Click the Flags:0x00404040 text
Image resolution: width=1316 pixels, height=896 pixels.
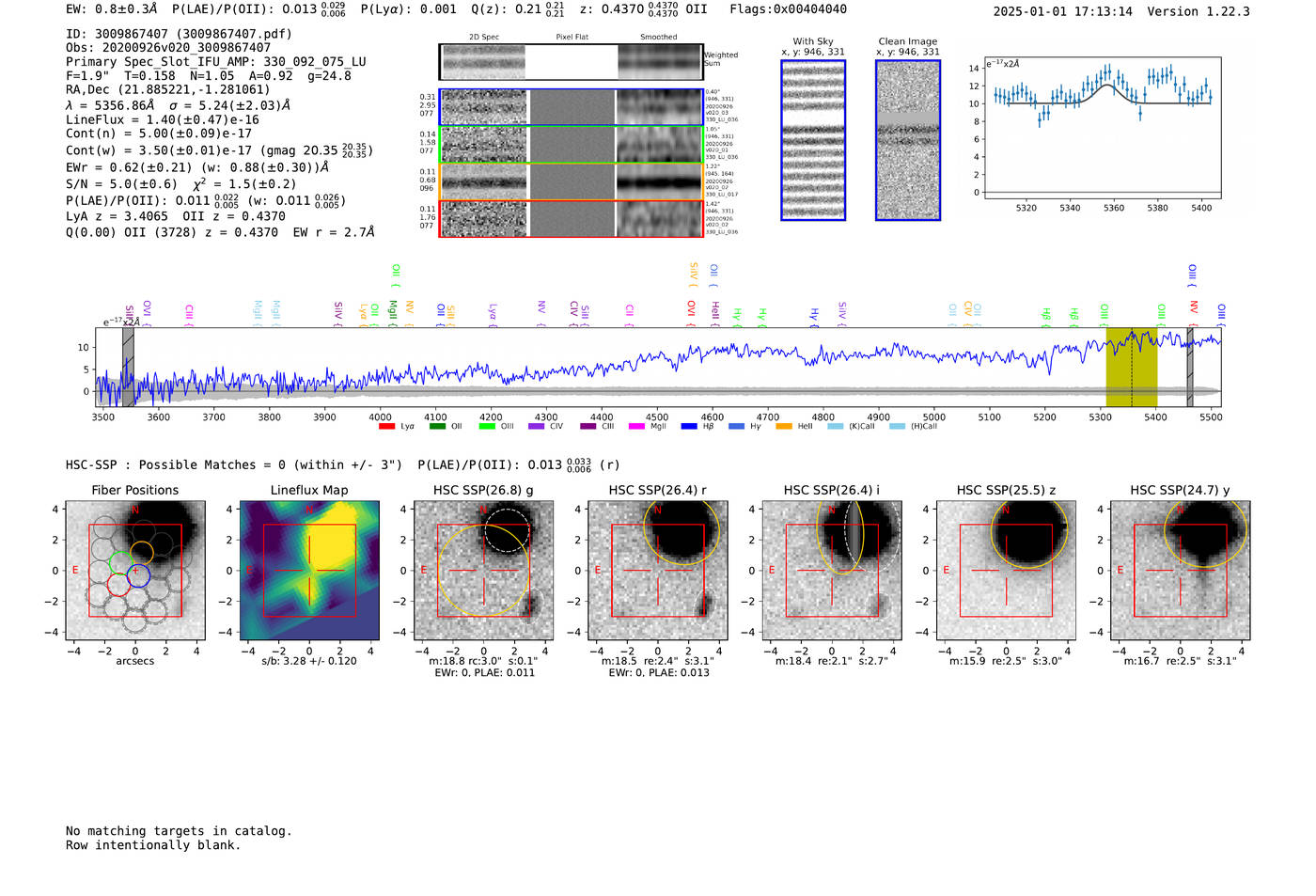coord(788,9)
